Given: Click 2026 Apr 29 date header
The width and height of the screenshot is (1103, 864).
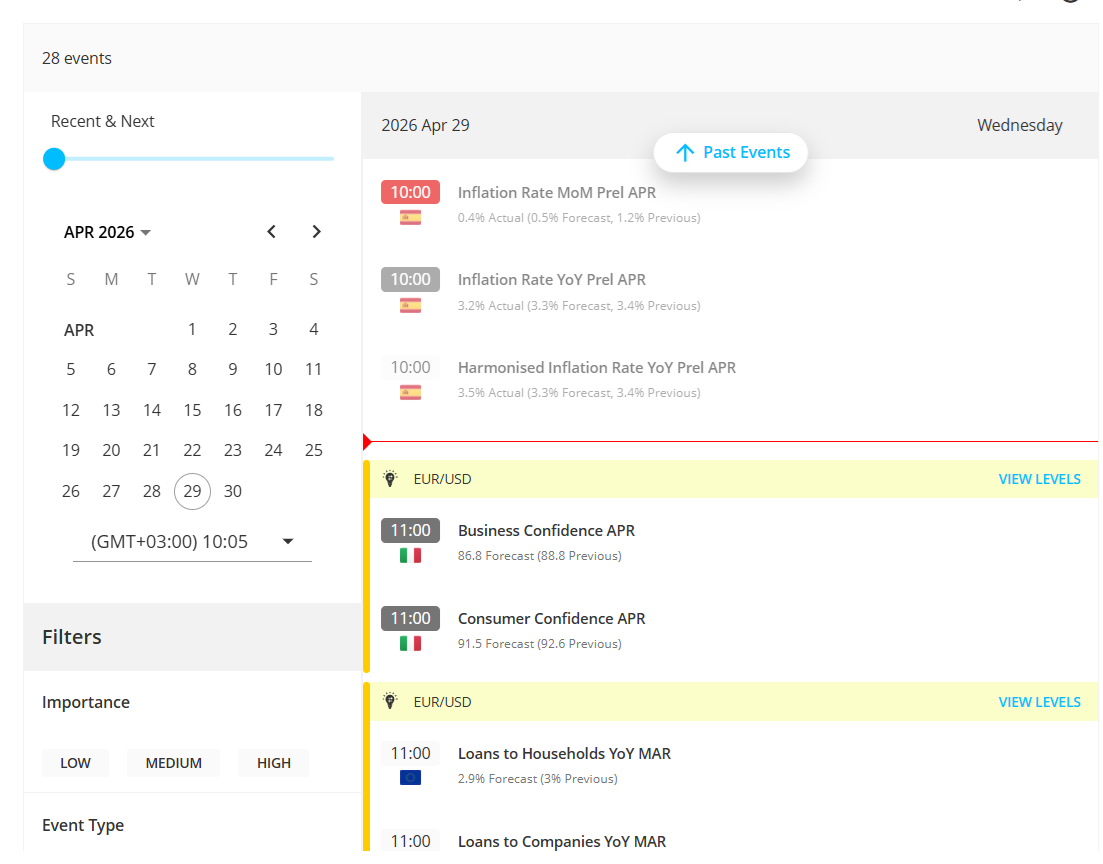Looking at the screenshot, I should (x=425, y=125).
